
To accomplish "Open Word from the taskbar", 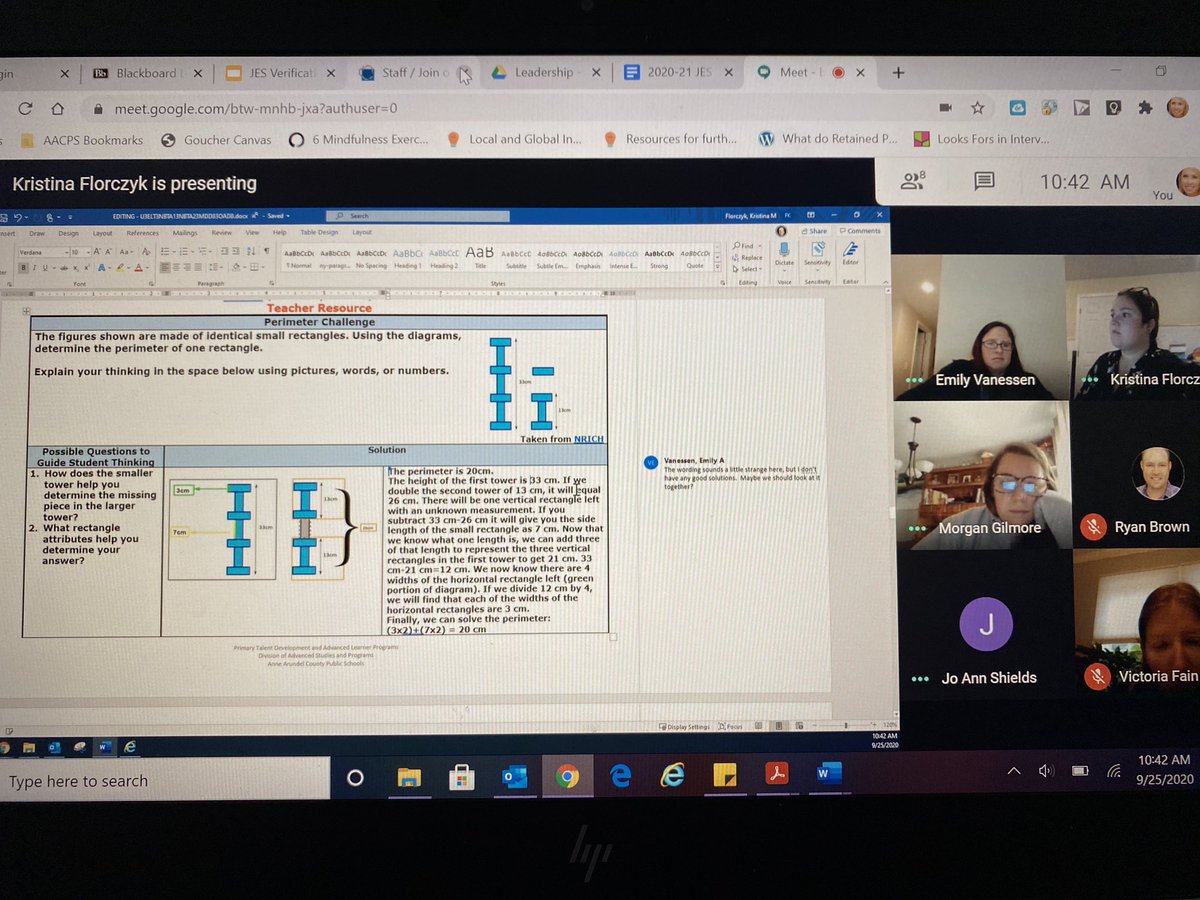I will (x=829, y=773).
